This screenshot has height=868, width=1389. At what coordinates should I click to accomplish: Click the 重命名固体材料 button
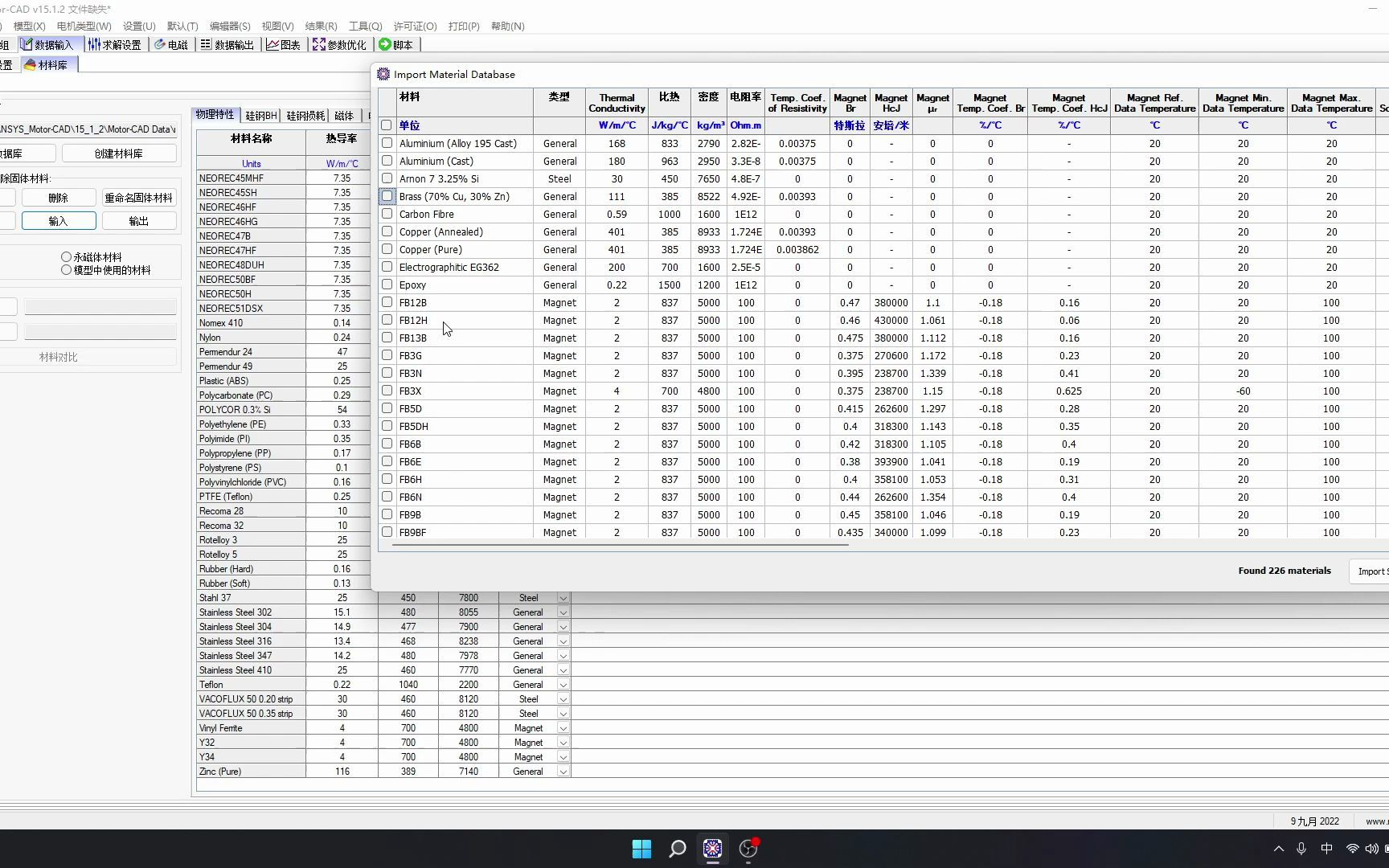[x=138, y=198]
